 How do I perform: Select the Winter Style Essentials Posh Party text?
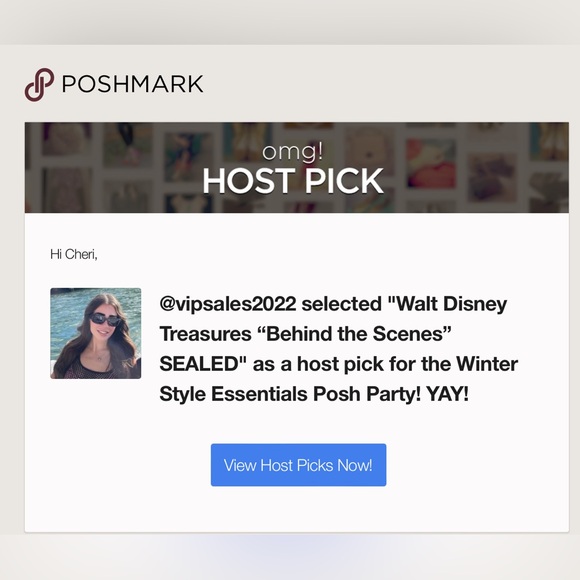click(x=338, y=379)
